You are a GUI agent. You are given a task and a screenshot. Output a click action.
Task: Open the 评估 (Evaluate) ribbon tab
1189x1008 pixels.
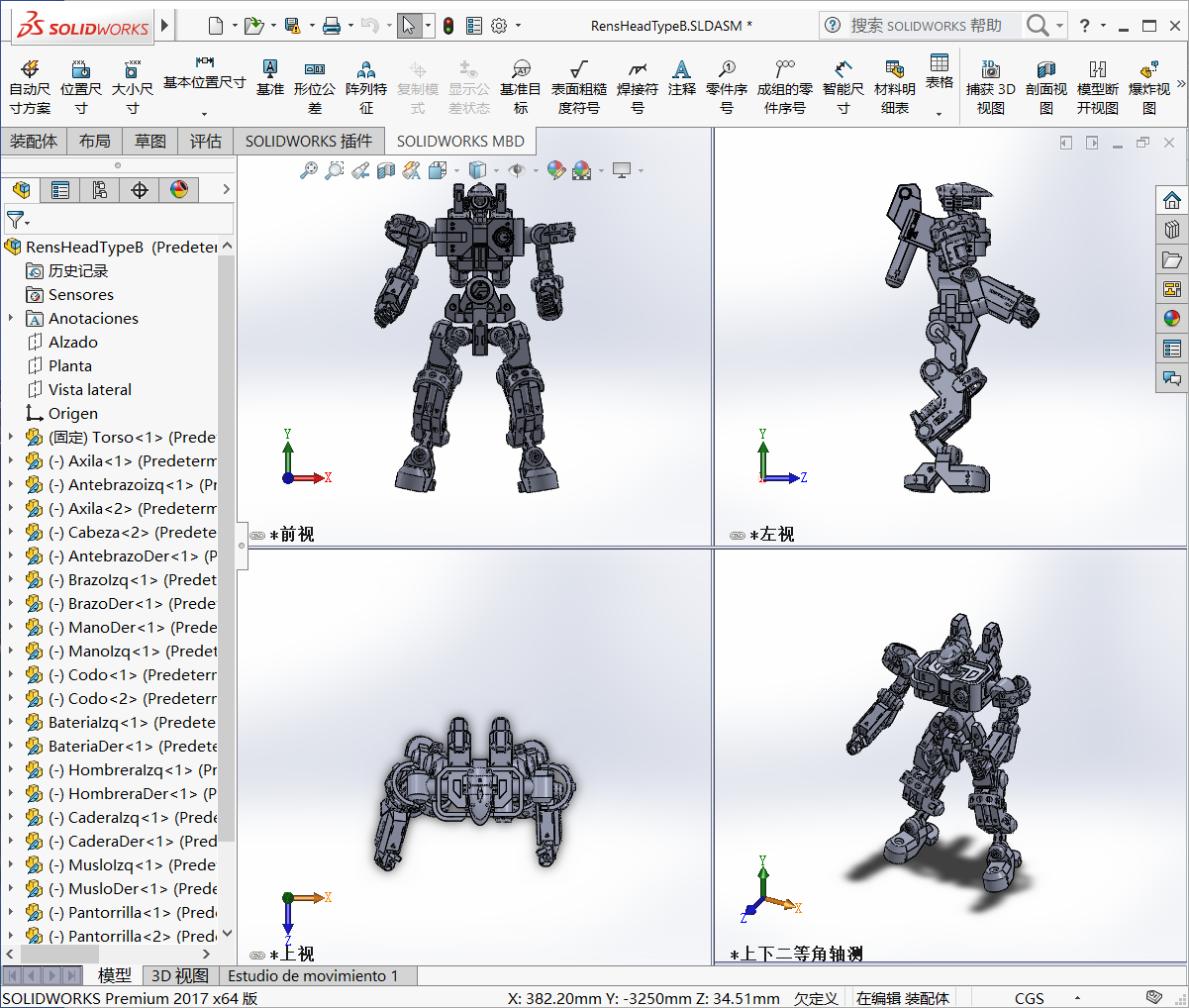click(x=206, y=142)
